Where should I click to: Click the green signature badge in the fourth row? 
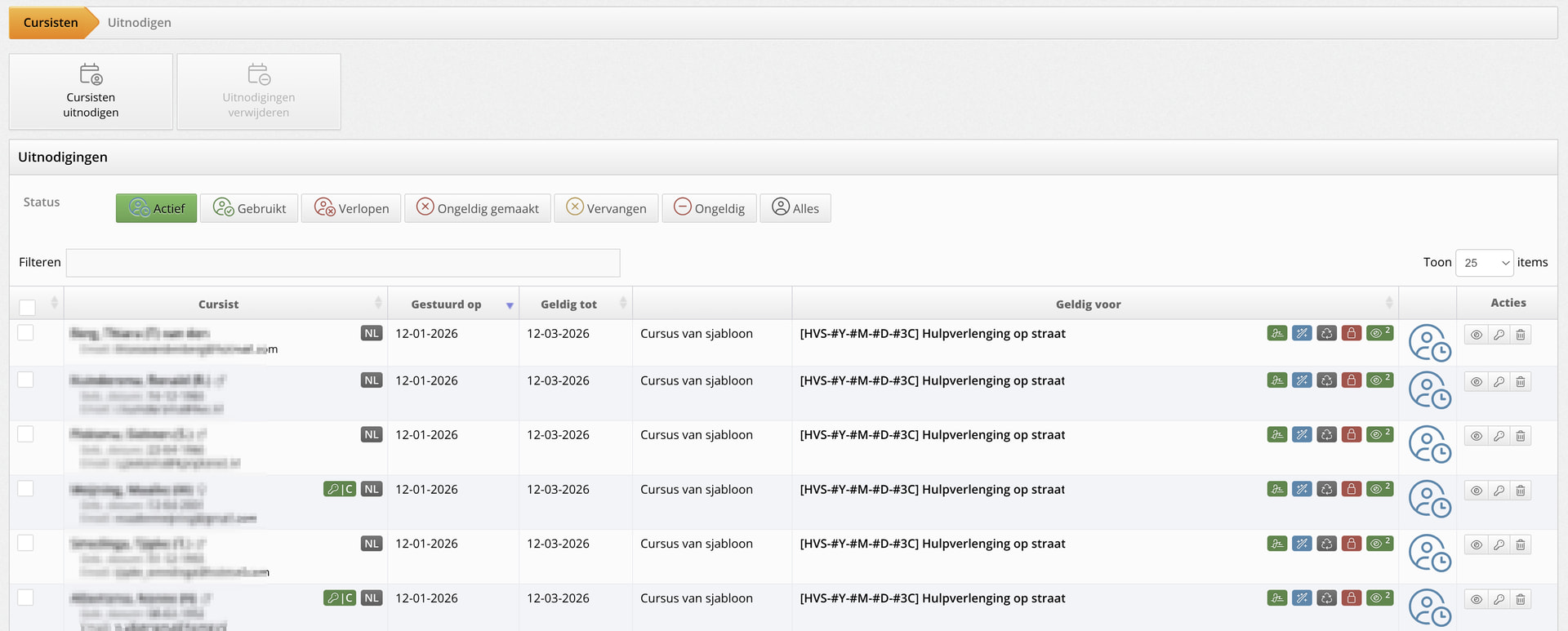[x=1277, y=489]
